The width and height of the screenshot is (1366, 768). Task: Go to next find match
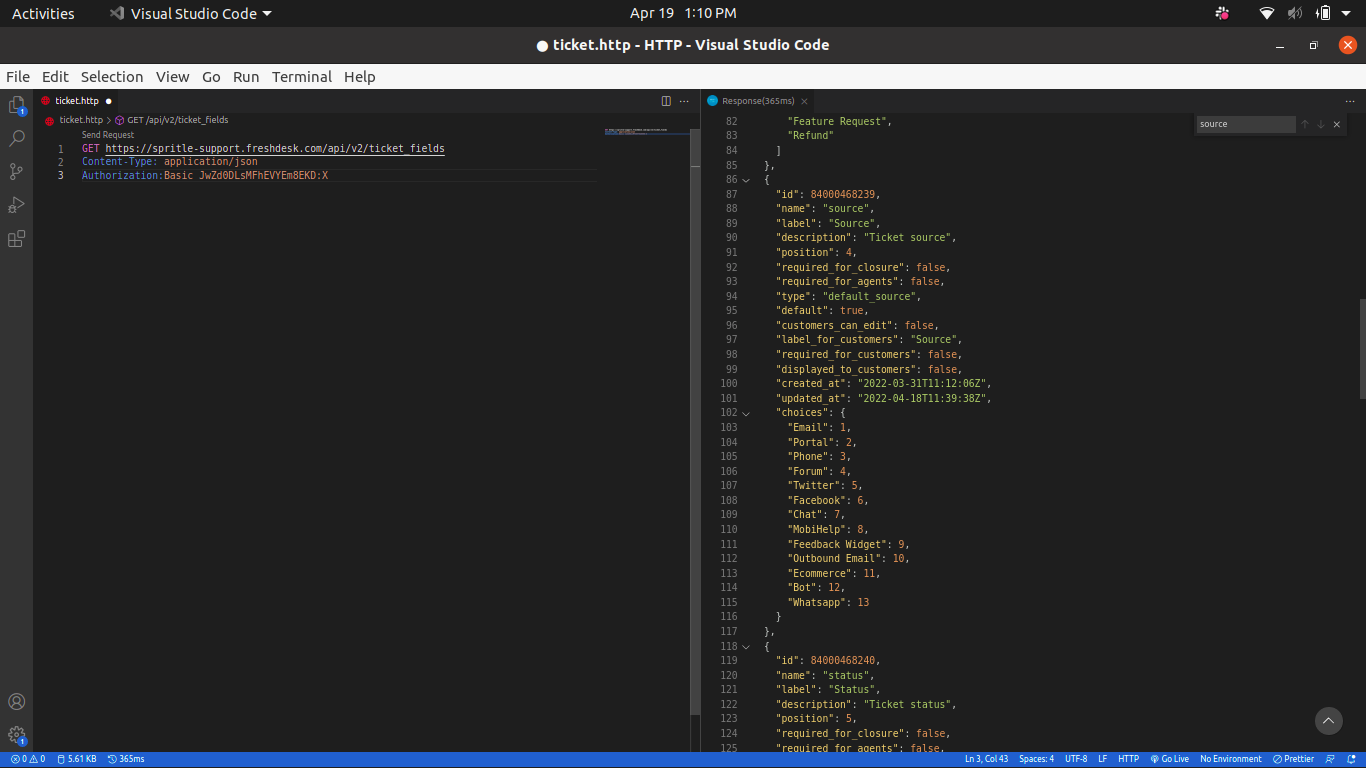(1320, 124)
